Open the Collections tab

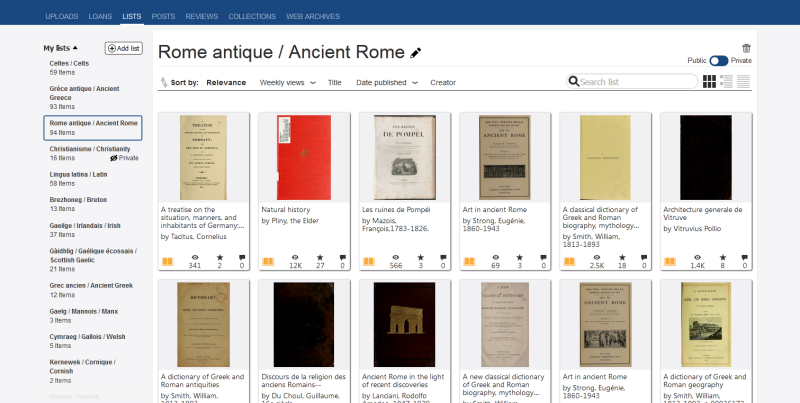(252, 16)
